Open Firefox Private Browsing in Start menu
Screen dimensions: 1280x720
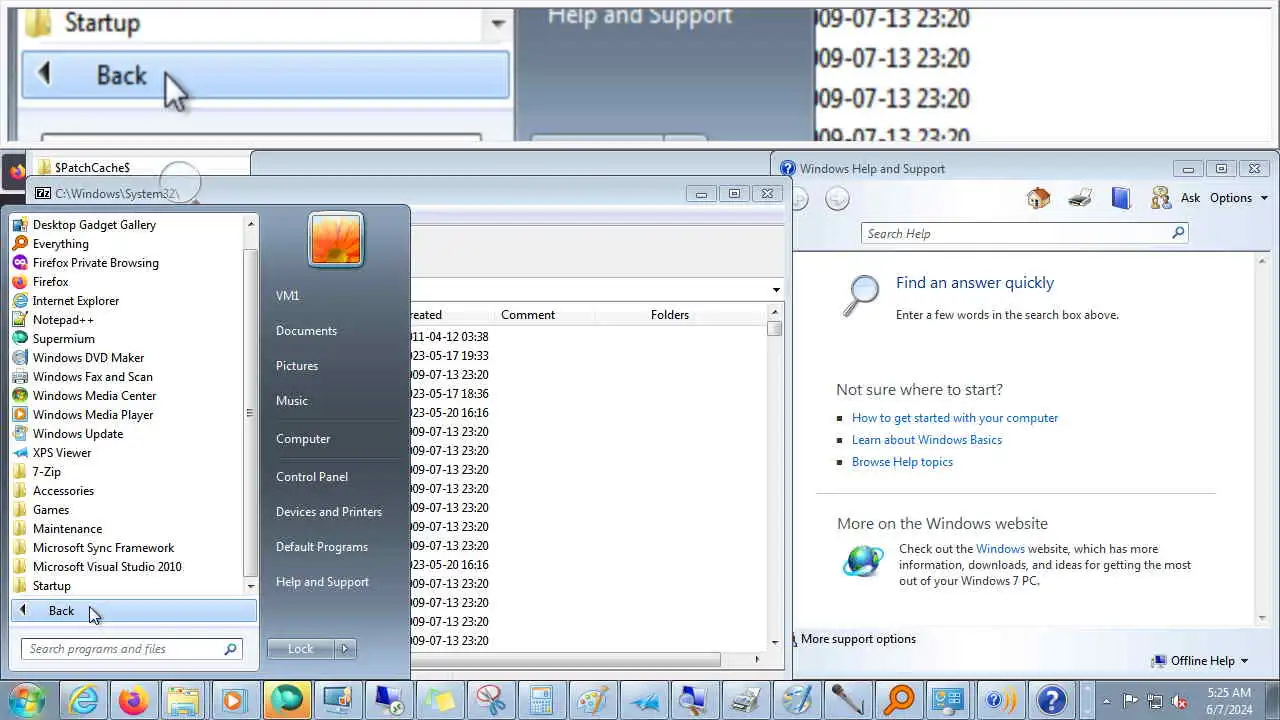click(95, 263)
